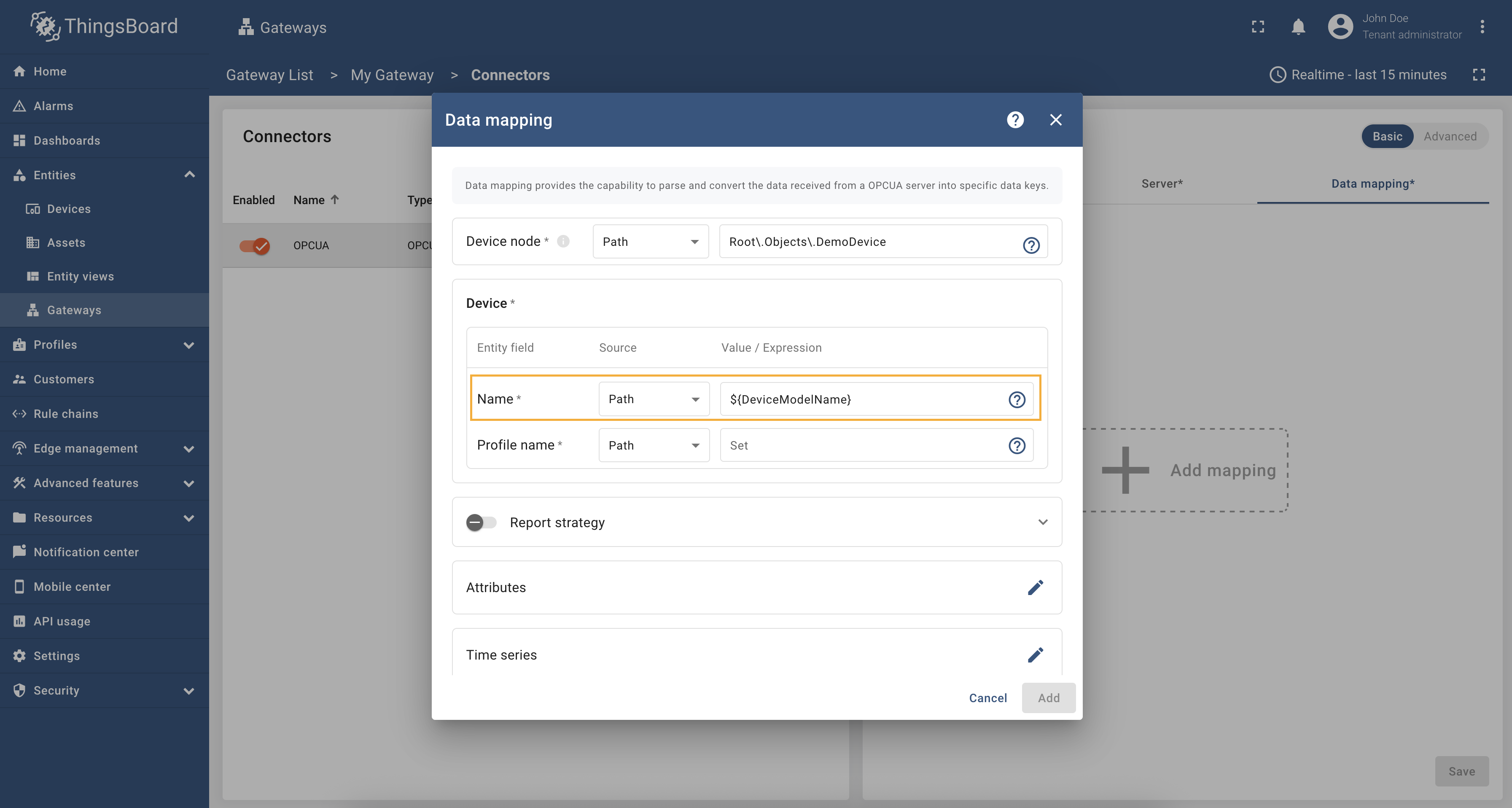Toggle the Report strategy switch
Screen dimensions: 1512x808
[x=481, y=522]
